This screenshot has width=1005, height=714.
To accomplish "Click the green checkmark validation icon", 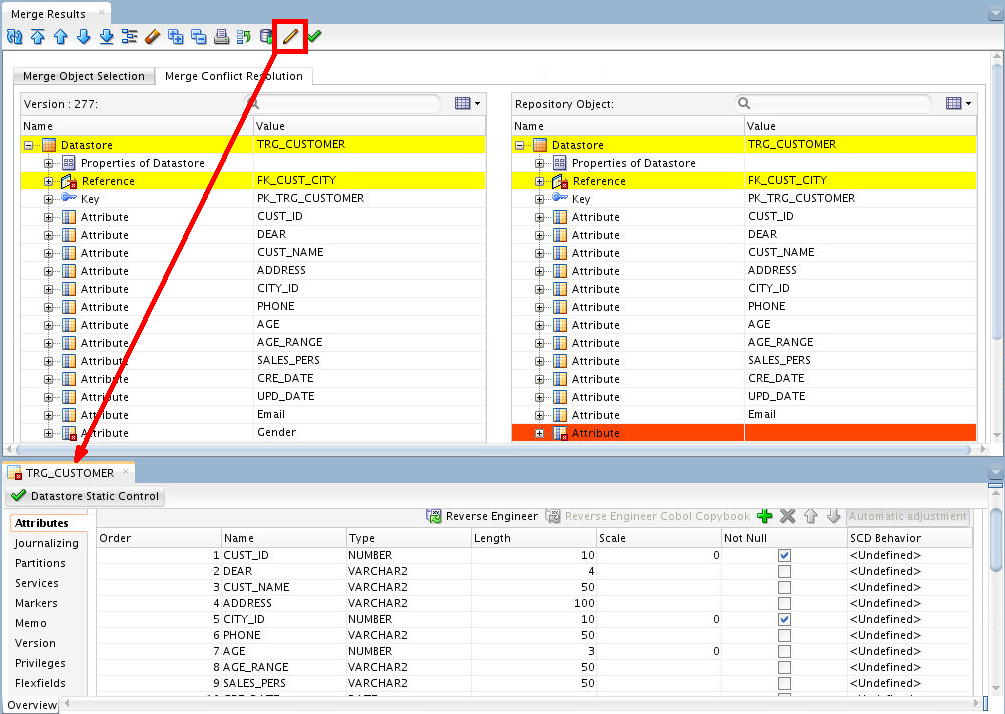I will pyautogui.click(x=312, y=36).
